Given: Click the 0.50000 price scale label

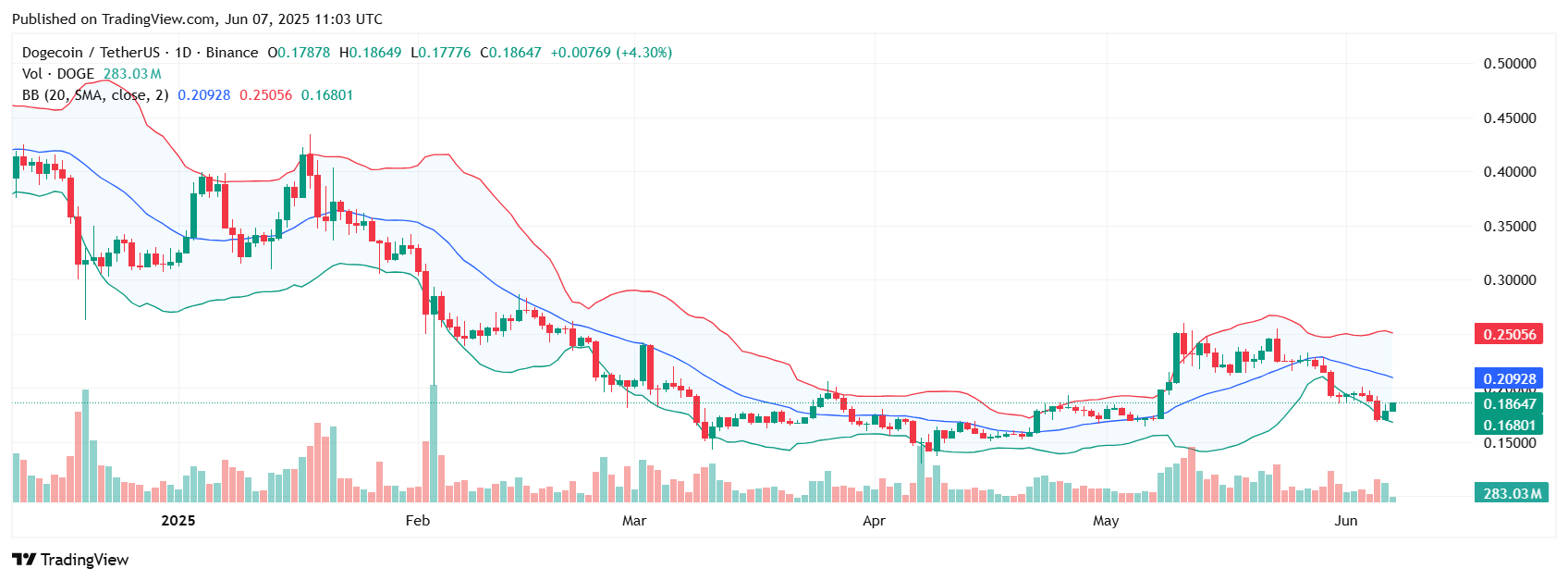Looking at the screenshot, I should 1510,64.
